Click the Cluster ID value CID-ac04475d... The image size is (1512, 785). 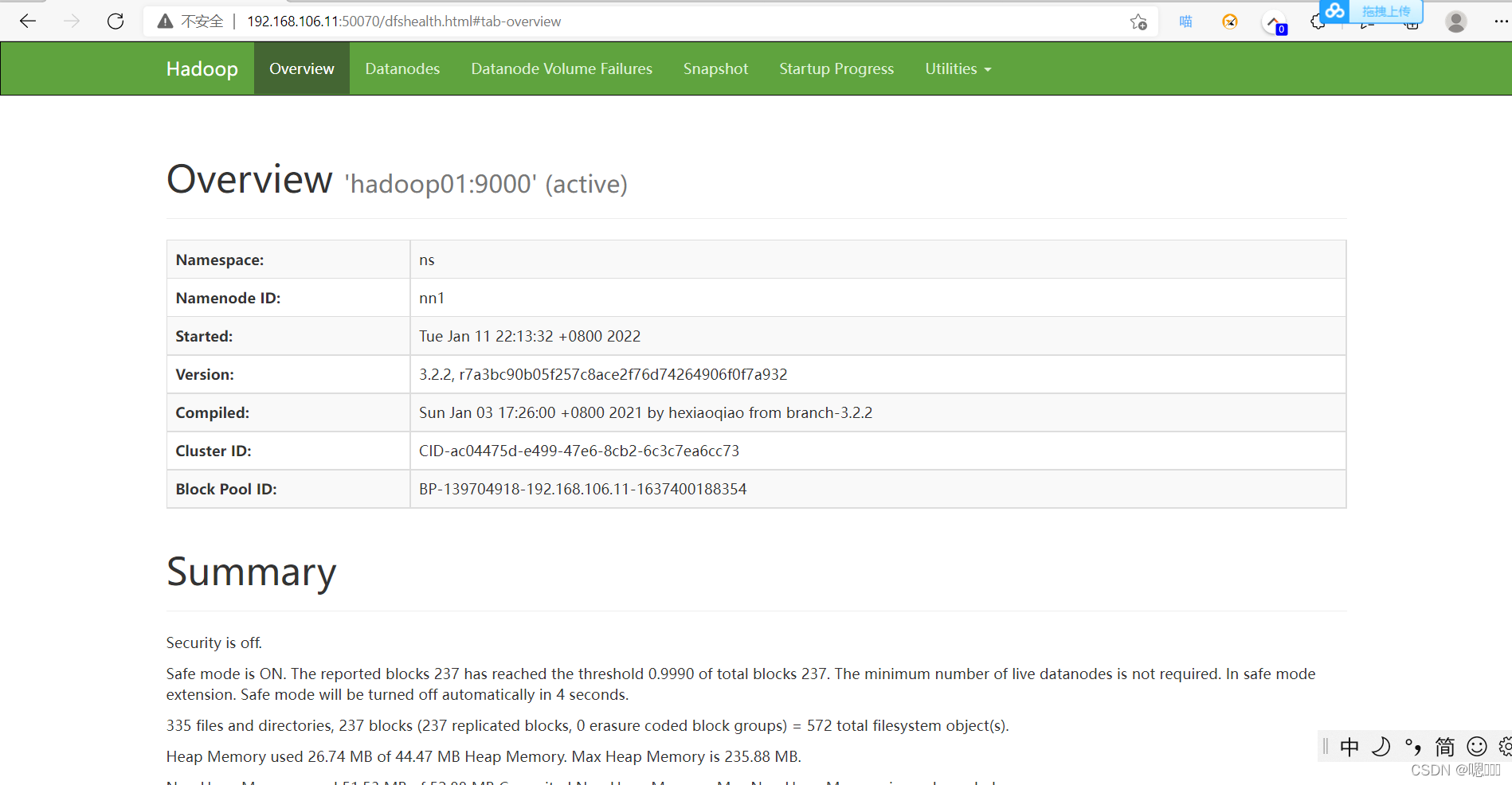pos(579,451)
